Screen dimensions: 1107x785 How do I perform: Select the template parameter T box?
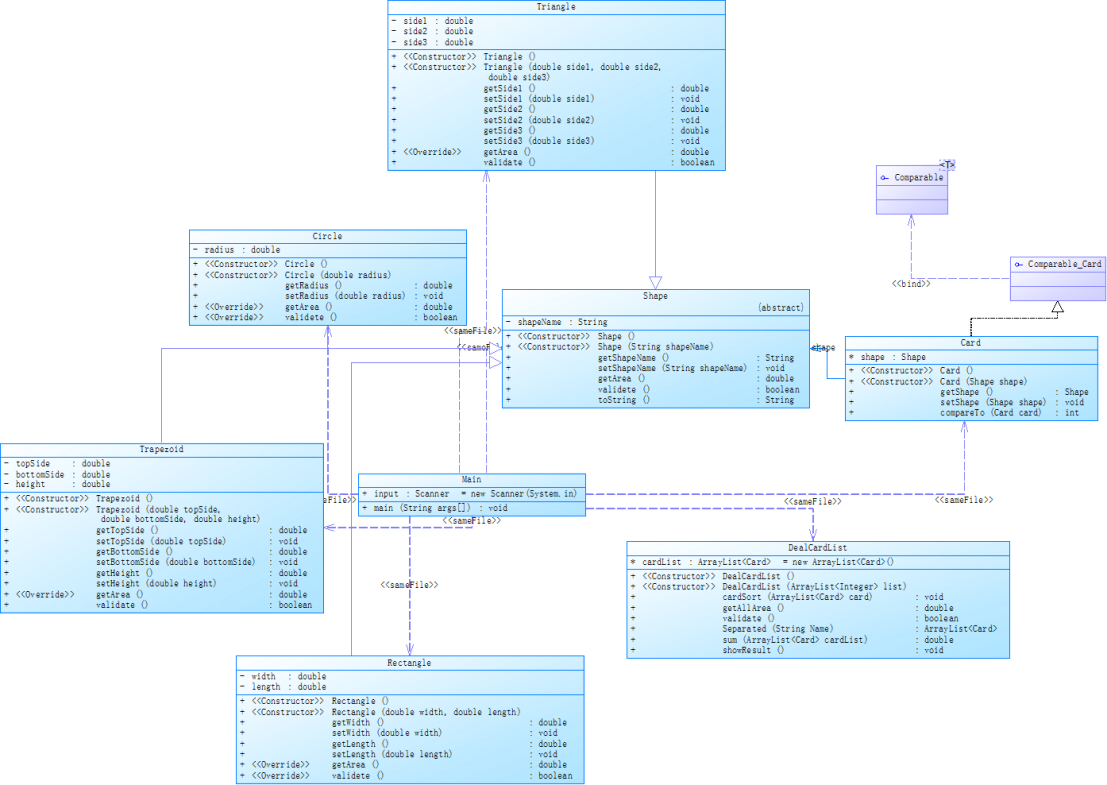tap(947, 164)
